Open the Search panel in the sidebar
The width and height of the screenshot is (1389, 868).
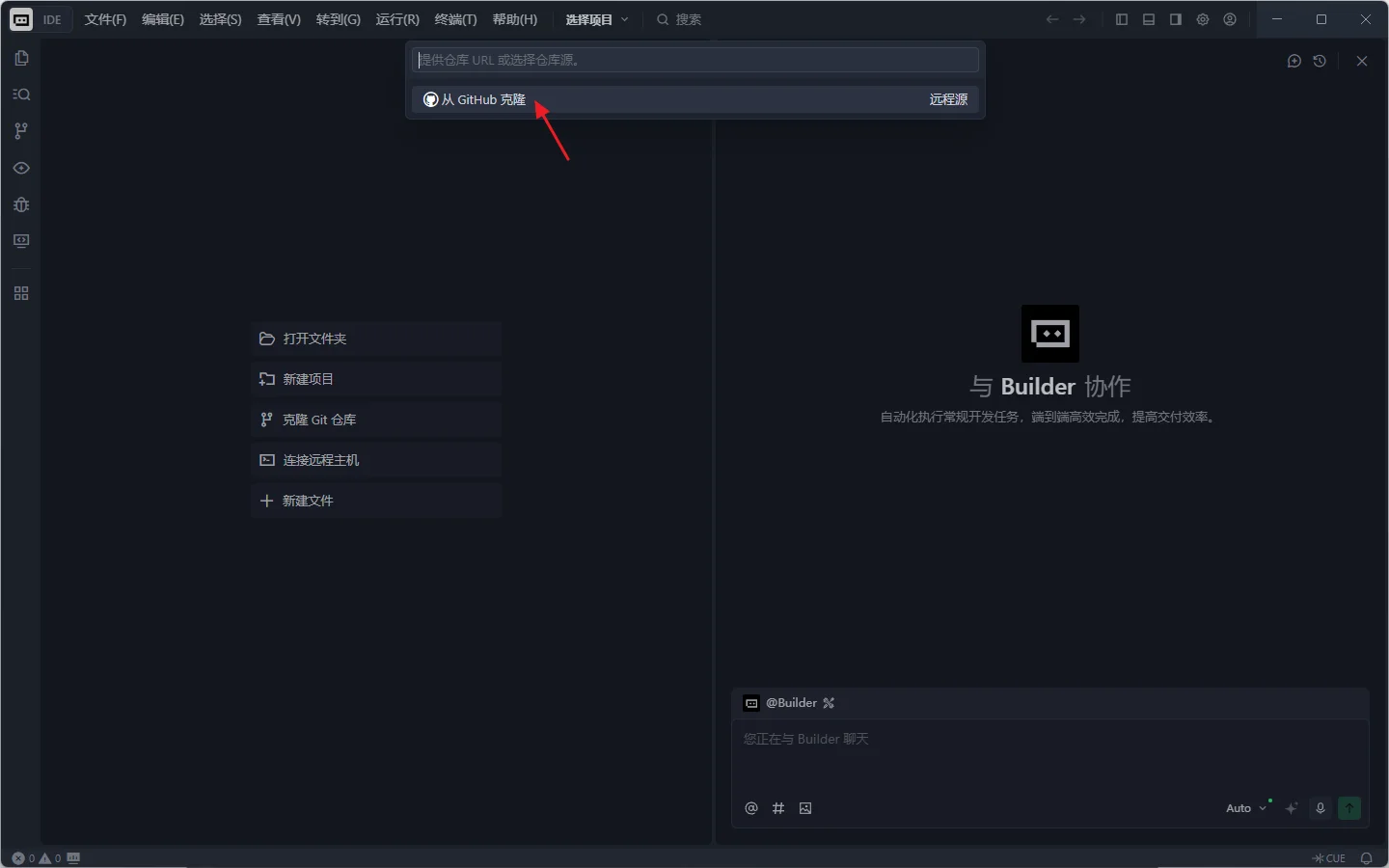click(21, 95)
